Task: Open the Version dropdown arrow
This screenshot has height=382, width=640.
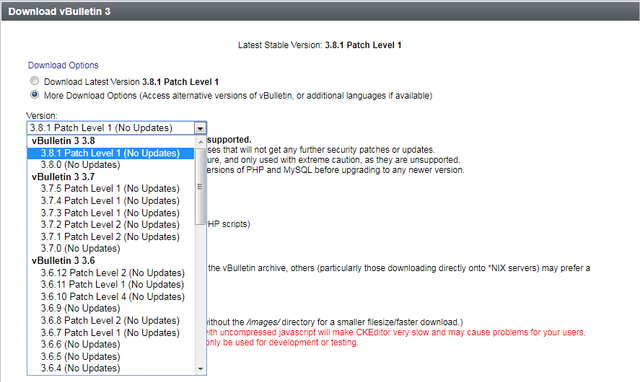Action: click(200, 128)
